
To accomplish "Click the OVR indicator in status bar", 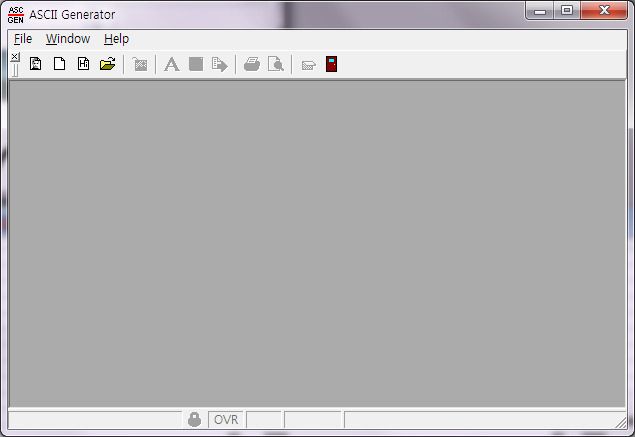I will (x=226, y=420).
